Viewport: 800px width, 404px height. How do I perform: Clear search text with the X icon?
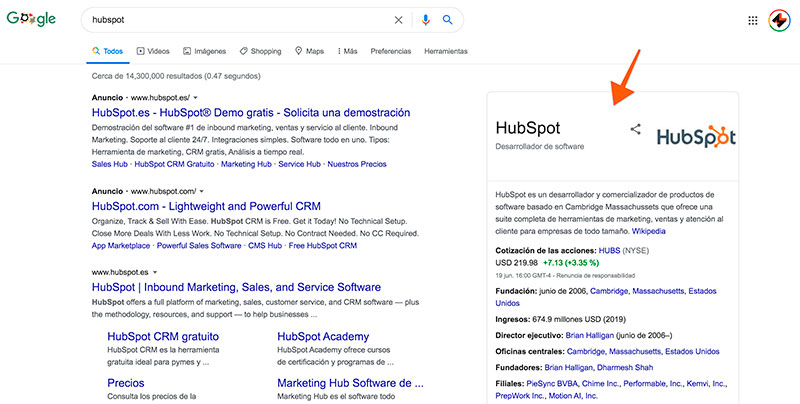399,20
